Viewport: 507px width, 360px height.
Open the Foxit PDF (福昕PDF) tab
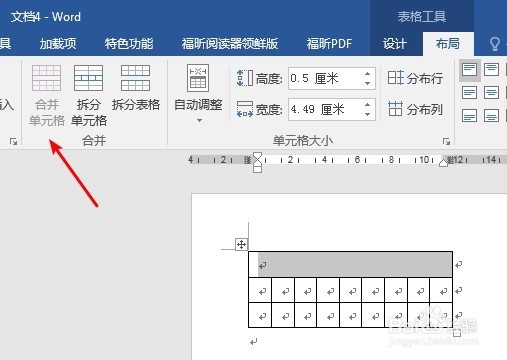click(329, 44)
